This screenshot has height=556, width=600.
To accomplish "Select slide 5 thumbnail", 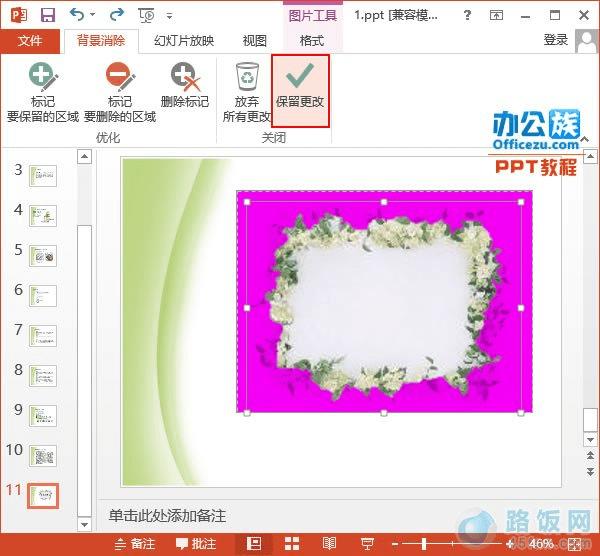I will coord(43,256).
